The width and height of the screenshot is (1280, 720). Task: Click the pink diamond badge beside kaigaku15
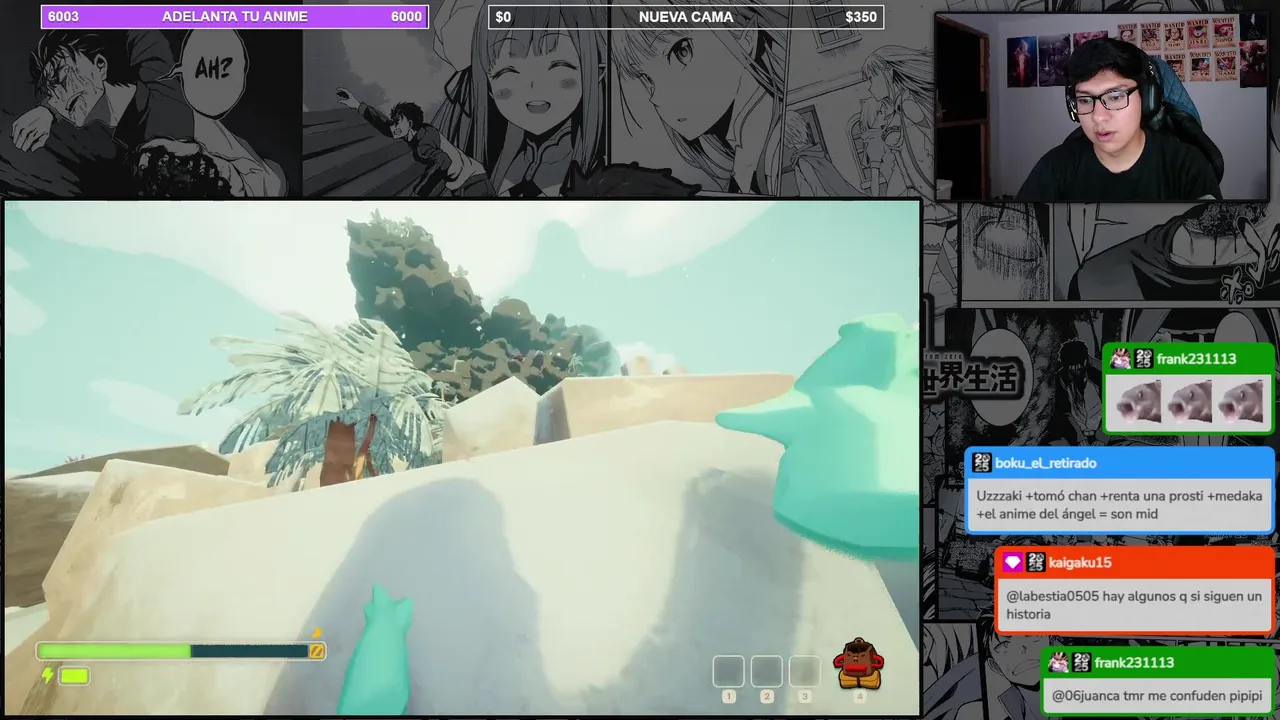pos(1012,563)
